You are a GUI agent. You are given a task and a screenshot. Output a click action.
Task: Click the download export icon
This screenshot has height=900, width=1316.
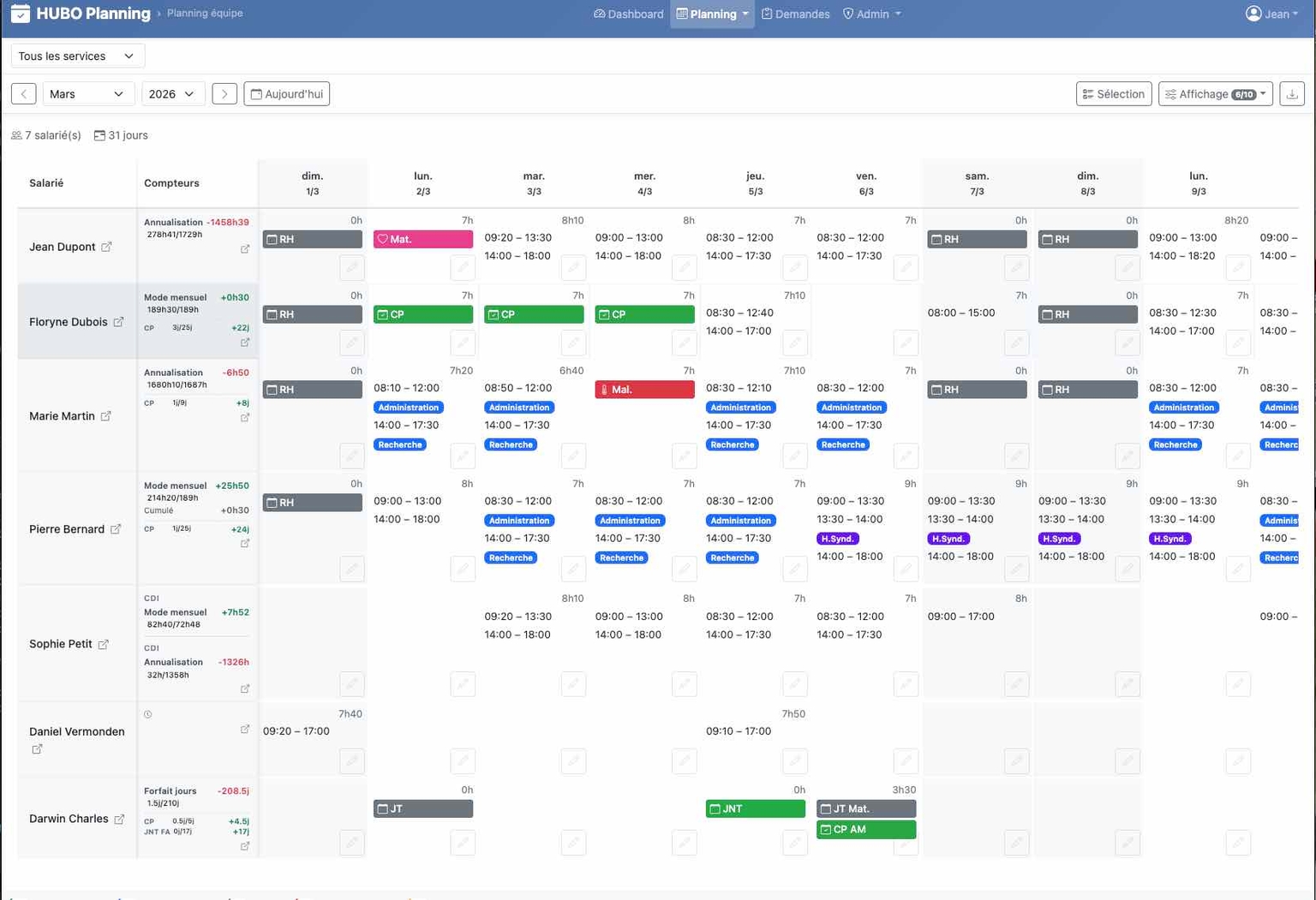(1291, 94)
